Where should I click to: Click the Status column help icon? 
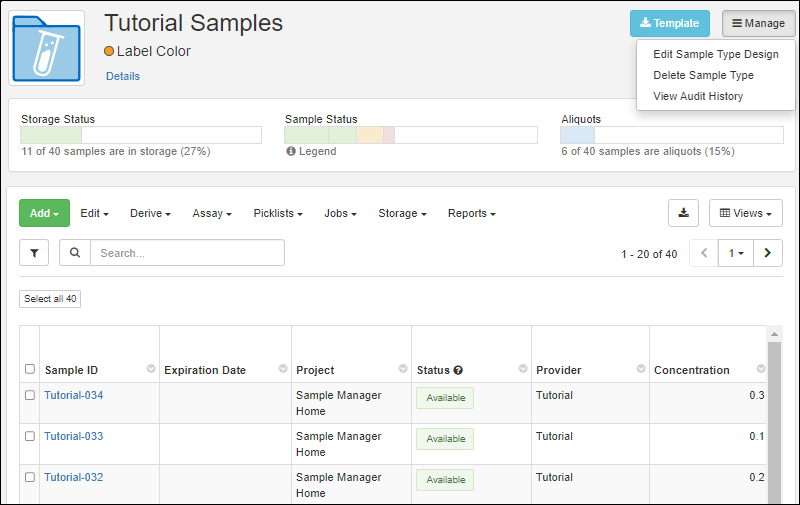coord(458,370)
